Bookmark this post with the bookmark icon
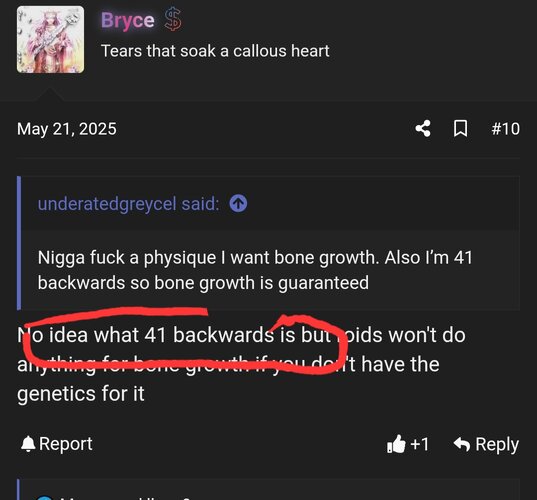537x500 pixels. [460, 129]
